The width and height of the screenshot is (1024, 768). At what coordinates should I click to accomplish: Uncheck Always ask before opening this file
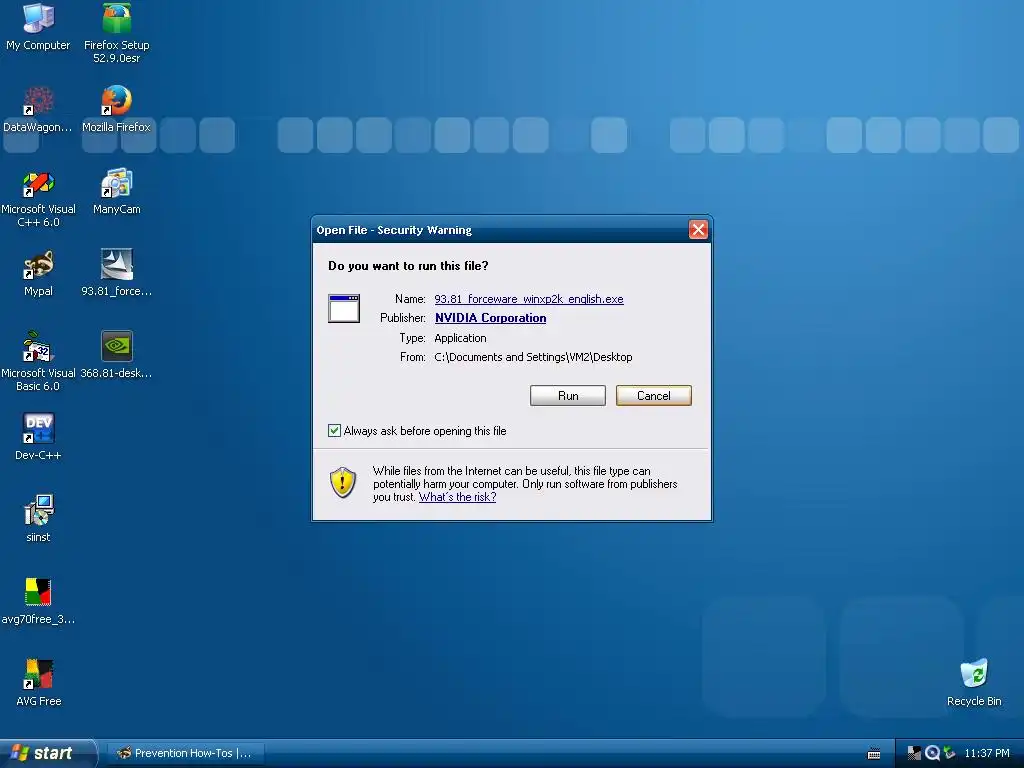[334, 430]
